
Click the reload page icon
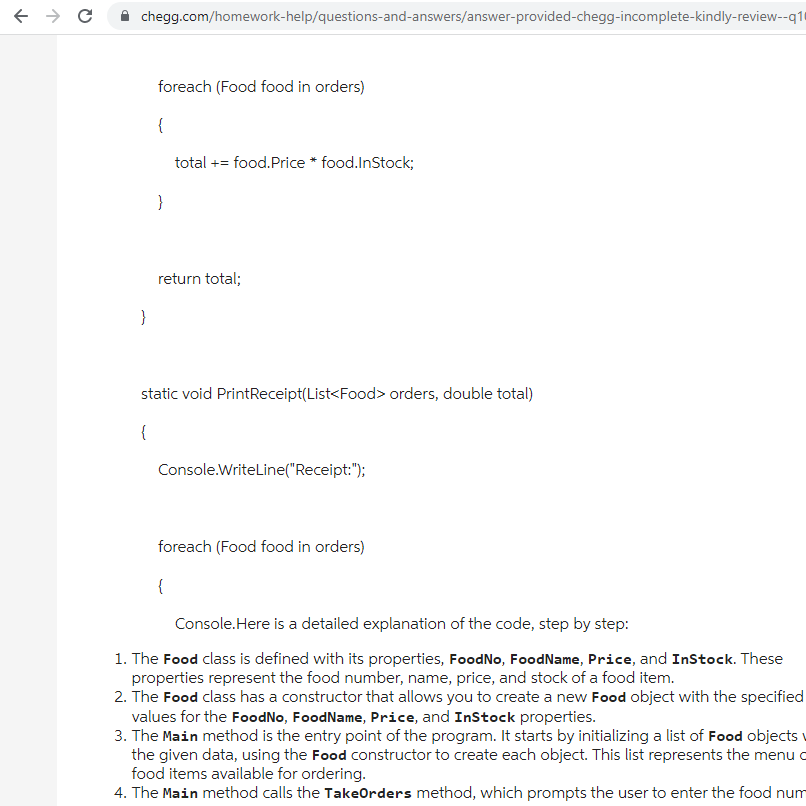85,16
